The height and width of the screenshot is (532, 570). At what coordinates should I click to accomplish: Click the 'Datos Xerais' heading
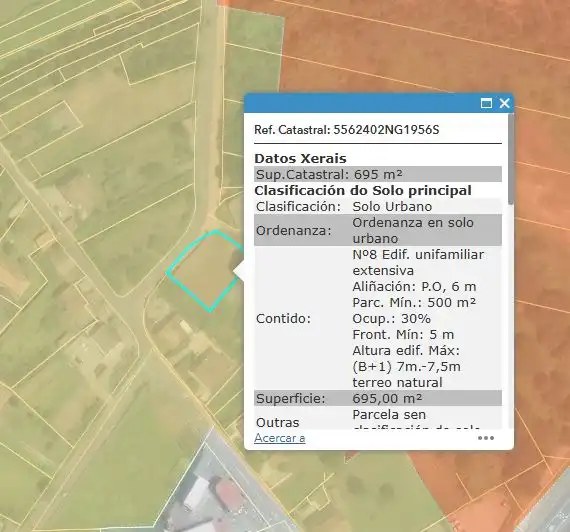click(x=300, y=159)
